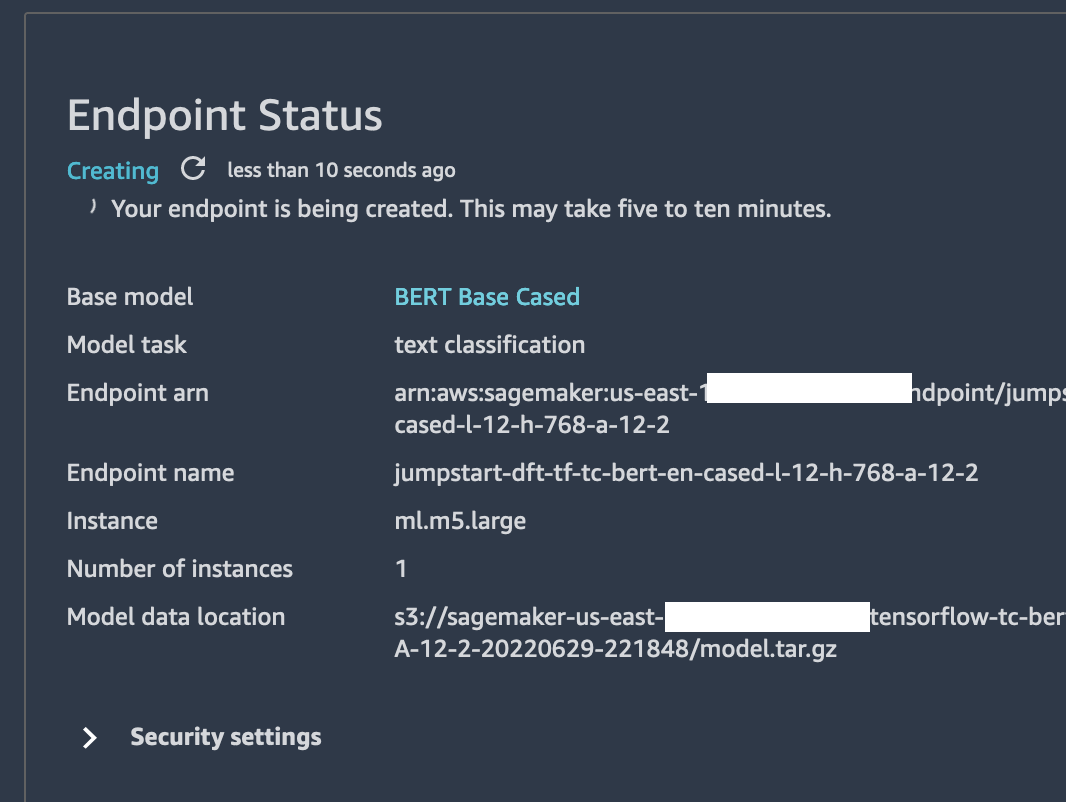Open the BERT Base Cased model page
The image size is (1066, 802).
[x=487, y=297]
